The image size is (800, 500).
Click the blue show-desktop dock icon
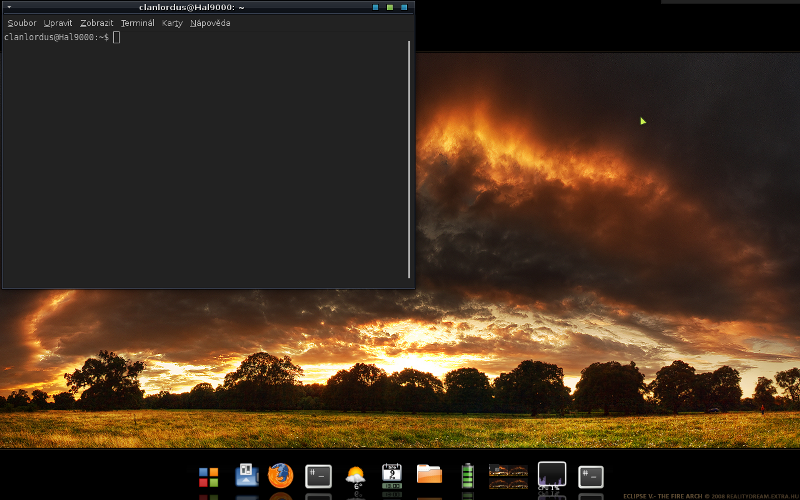click(x=246, y=474)
